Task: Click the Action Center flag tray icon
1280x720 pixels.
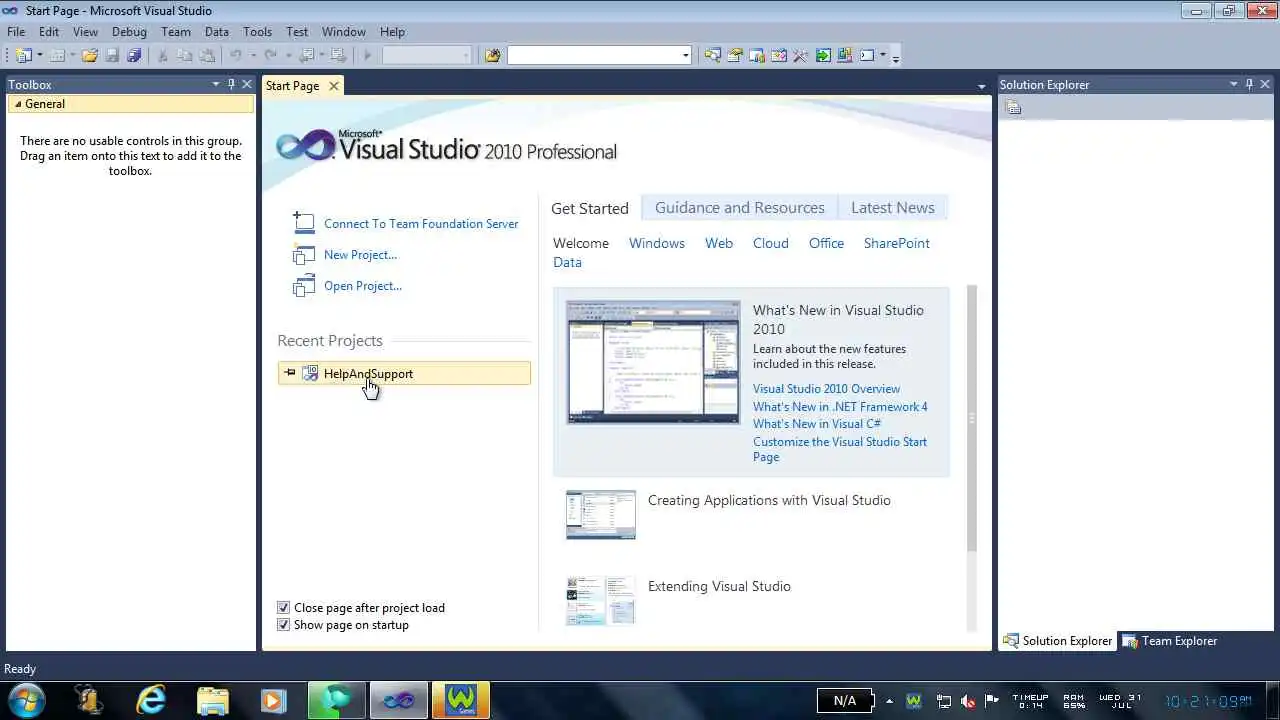Action: tap(992, 701)
